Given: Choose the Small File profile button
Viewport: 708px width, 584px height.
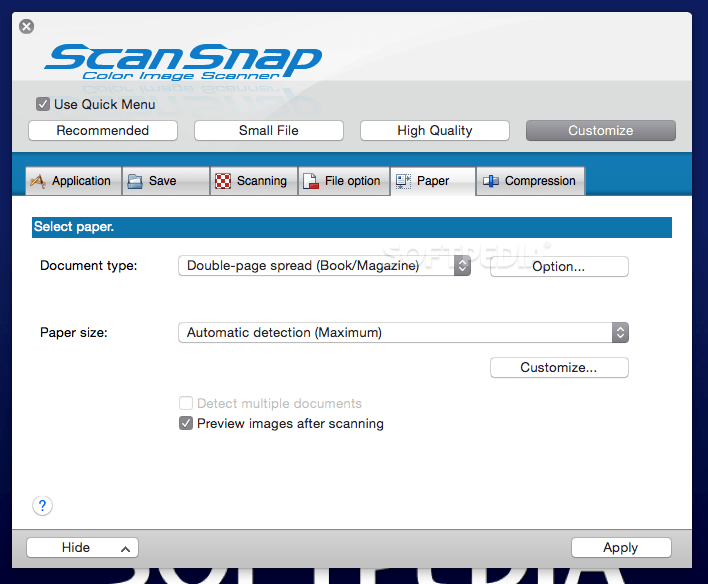Looking at the screenshot, I should (x=269, y=131).
